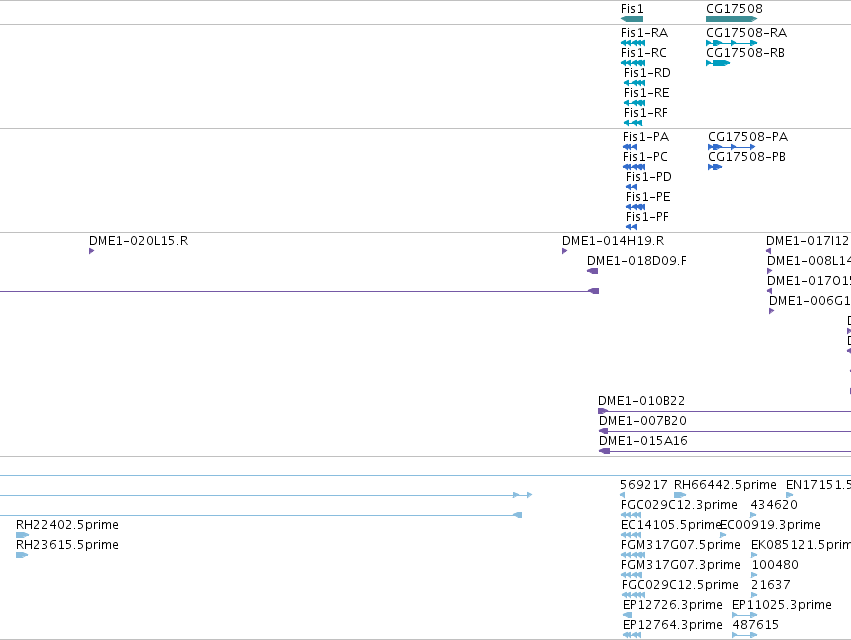Click the DME1-010B22 clone start glyph

(x=602, y=411)
